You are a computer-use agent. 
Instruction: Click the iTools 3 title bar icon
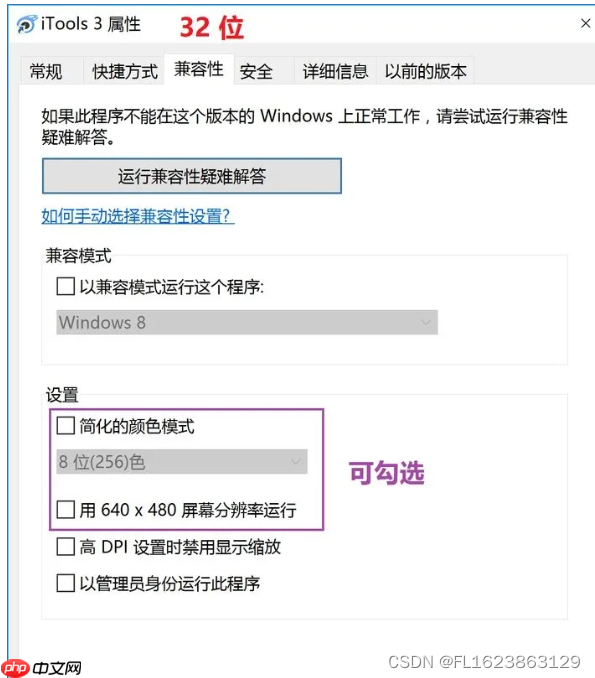[27, 24]
